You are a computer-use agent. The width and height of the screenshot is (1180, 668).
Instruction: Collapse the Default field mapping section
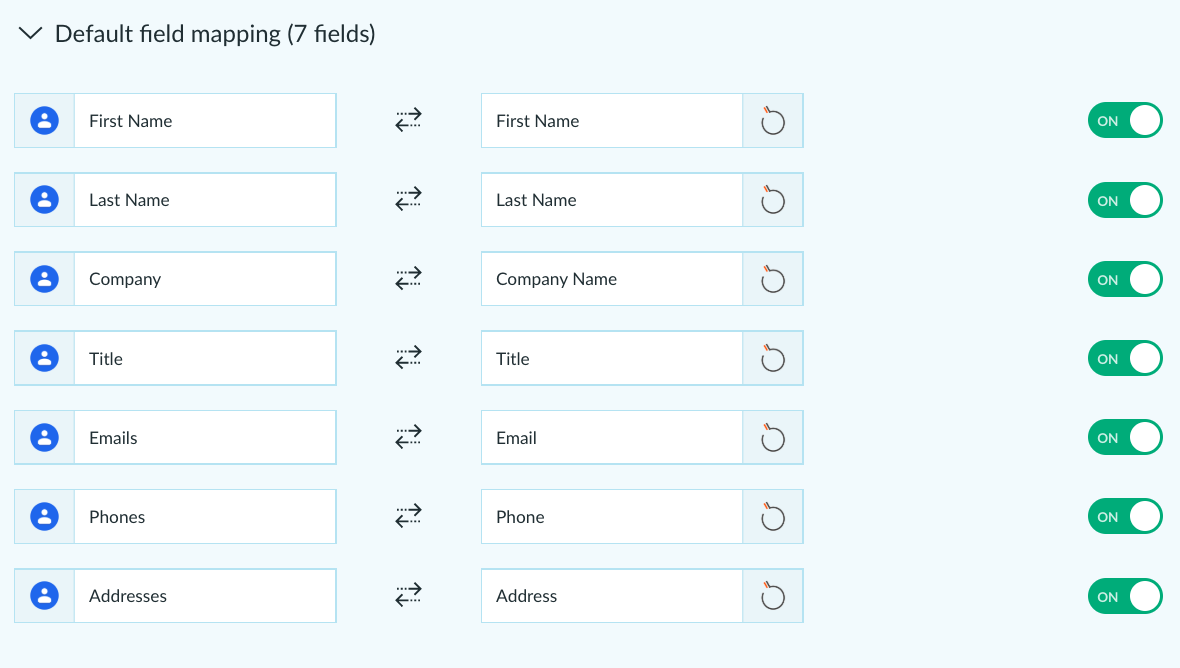click(x=30, y=34)
